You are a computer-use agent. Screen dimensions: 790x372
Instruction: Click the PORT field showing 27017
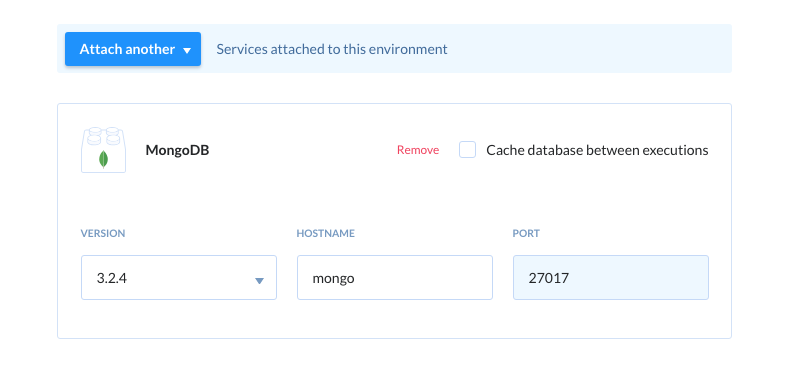click(x=611, y=277)
